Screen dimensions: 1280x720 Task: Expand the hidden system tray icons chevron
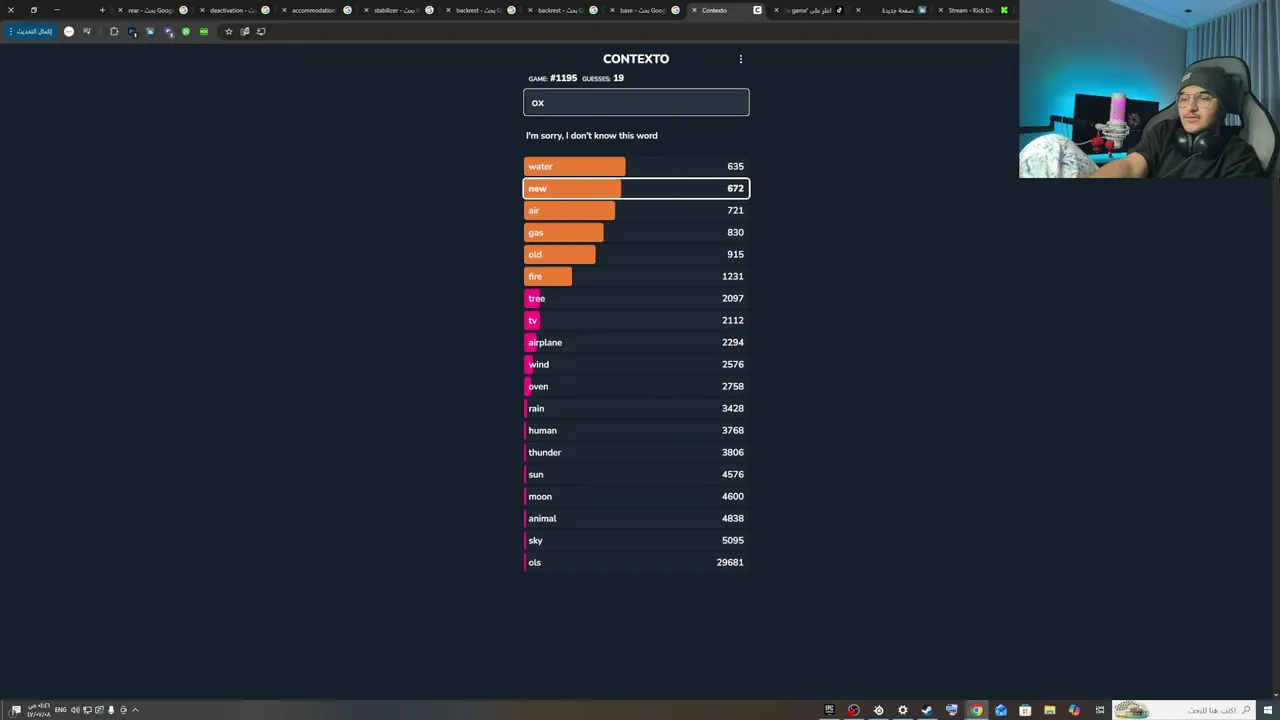(135, 710)
